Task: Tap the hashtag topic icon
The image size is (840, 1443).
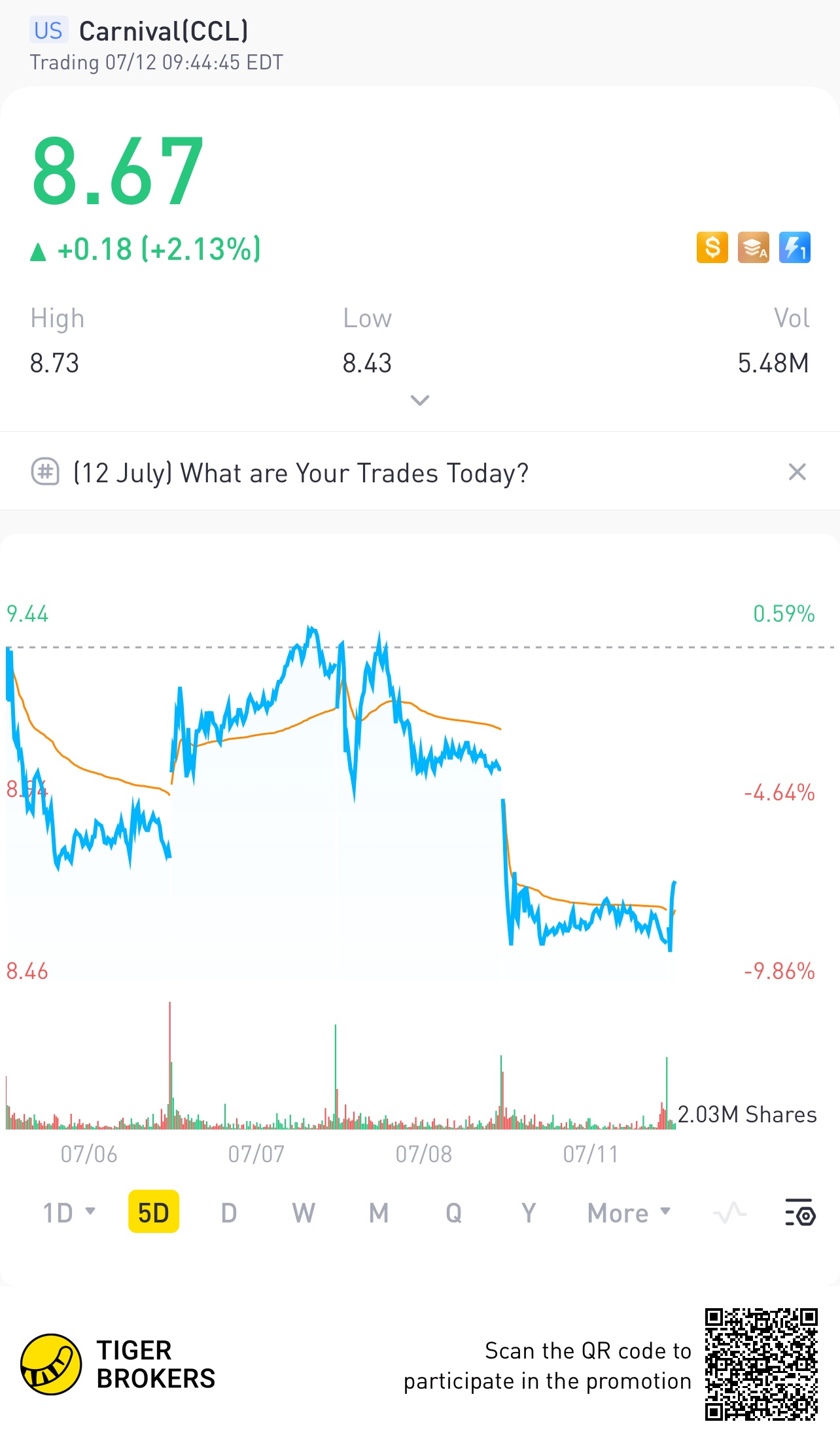Action: pyautogui.click(x=45, y=472)
